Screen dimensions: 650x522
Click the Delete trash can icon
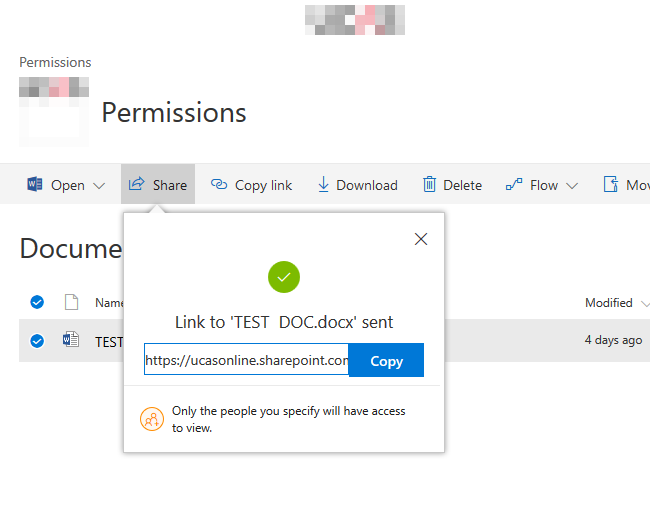tap(429, 185)
